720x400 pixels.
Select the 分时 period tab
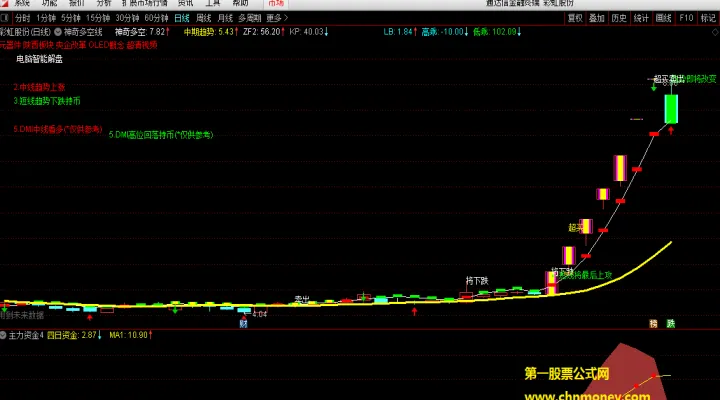[22, 18]
